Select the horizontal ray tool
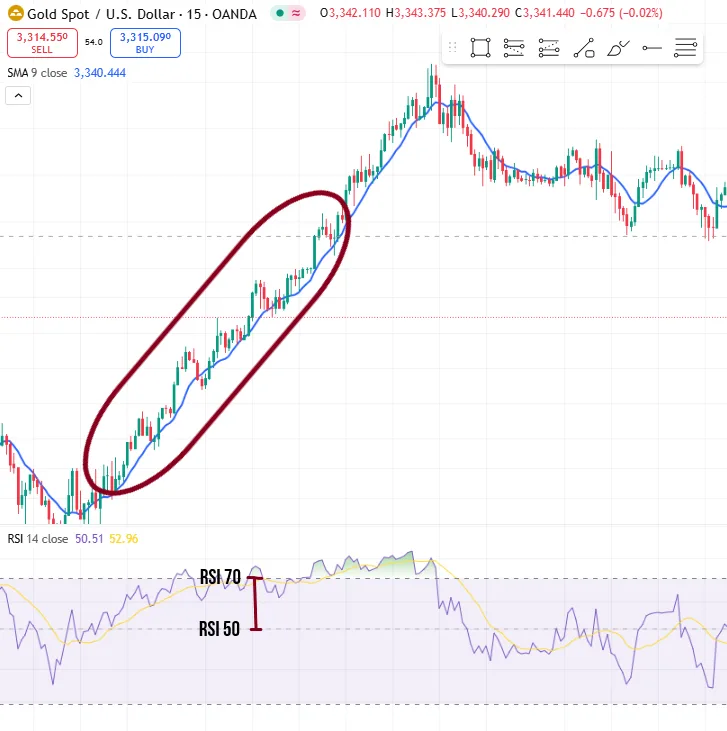The height and width of the screenshot is (731, 727). pos(652,47)
